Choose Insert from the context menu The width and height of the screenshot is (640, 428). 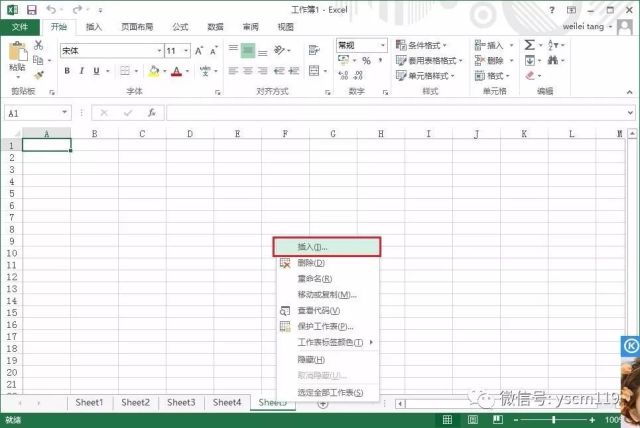pyautogui.click(x=327, y=247)
